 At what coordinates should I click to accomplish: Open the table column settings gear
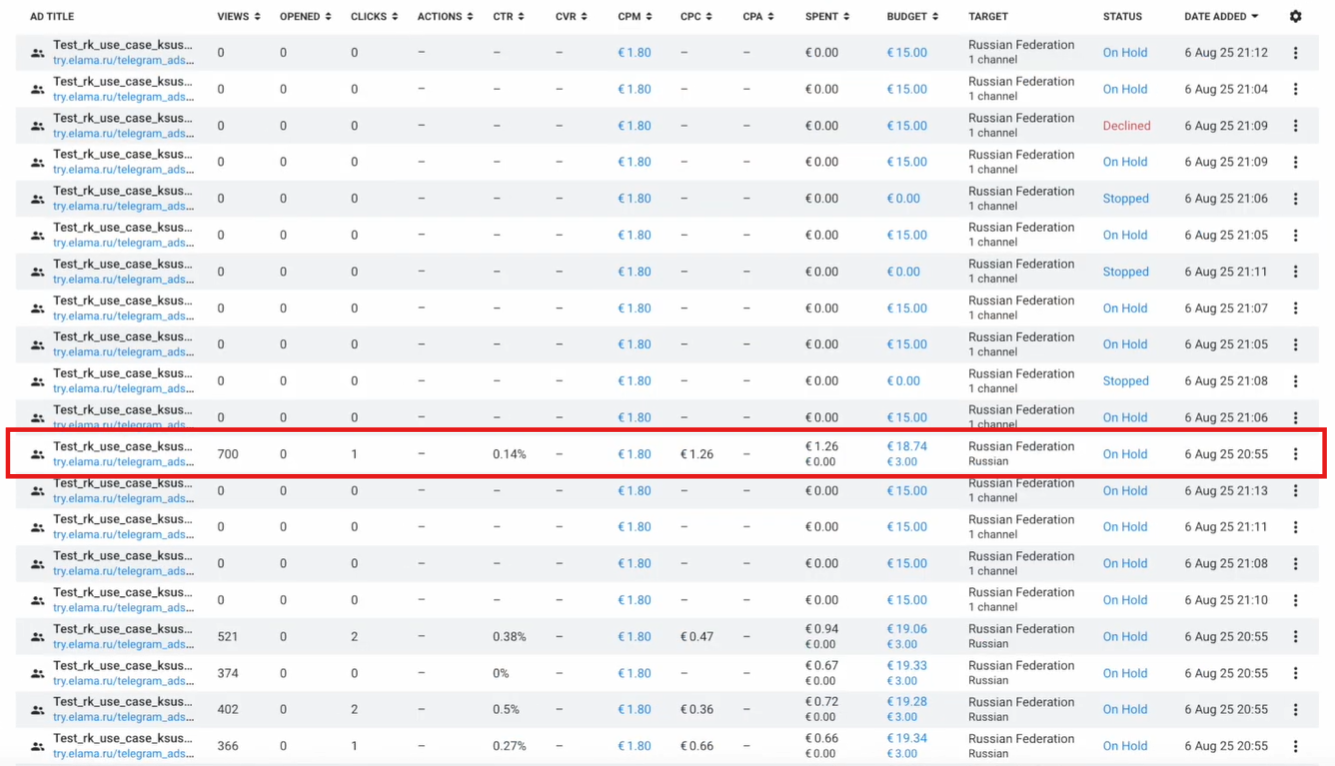[1295, 16]
